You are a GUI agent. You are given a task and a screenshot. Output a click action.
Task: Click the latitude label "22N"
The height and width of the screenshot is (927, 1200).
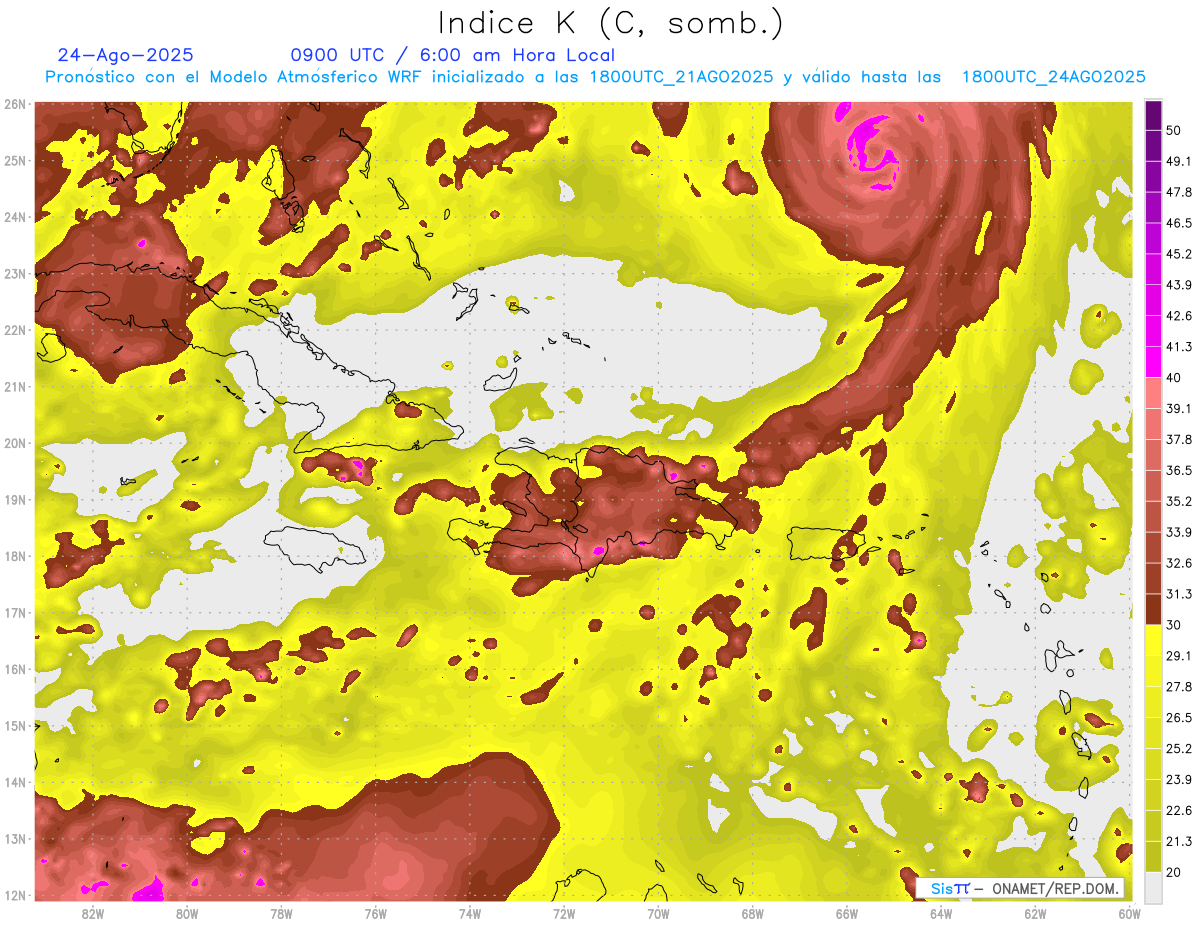click(14, 330)
